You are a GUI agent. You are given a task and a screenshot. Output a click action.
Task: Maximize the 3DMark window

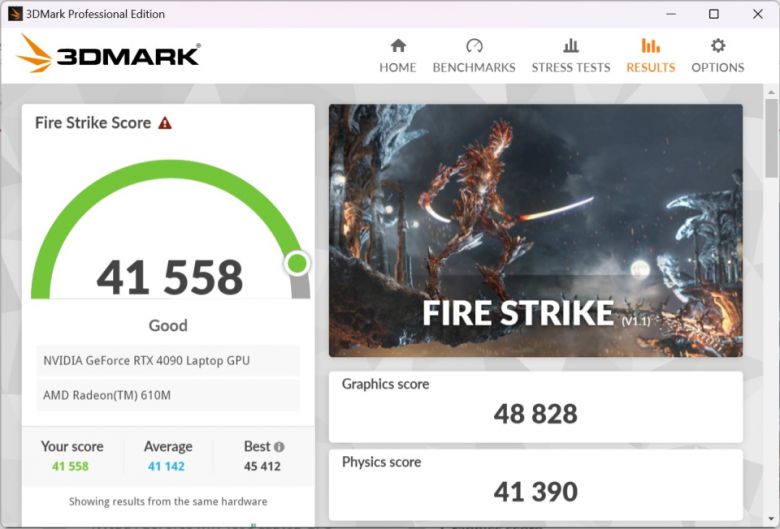714,14
